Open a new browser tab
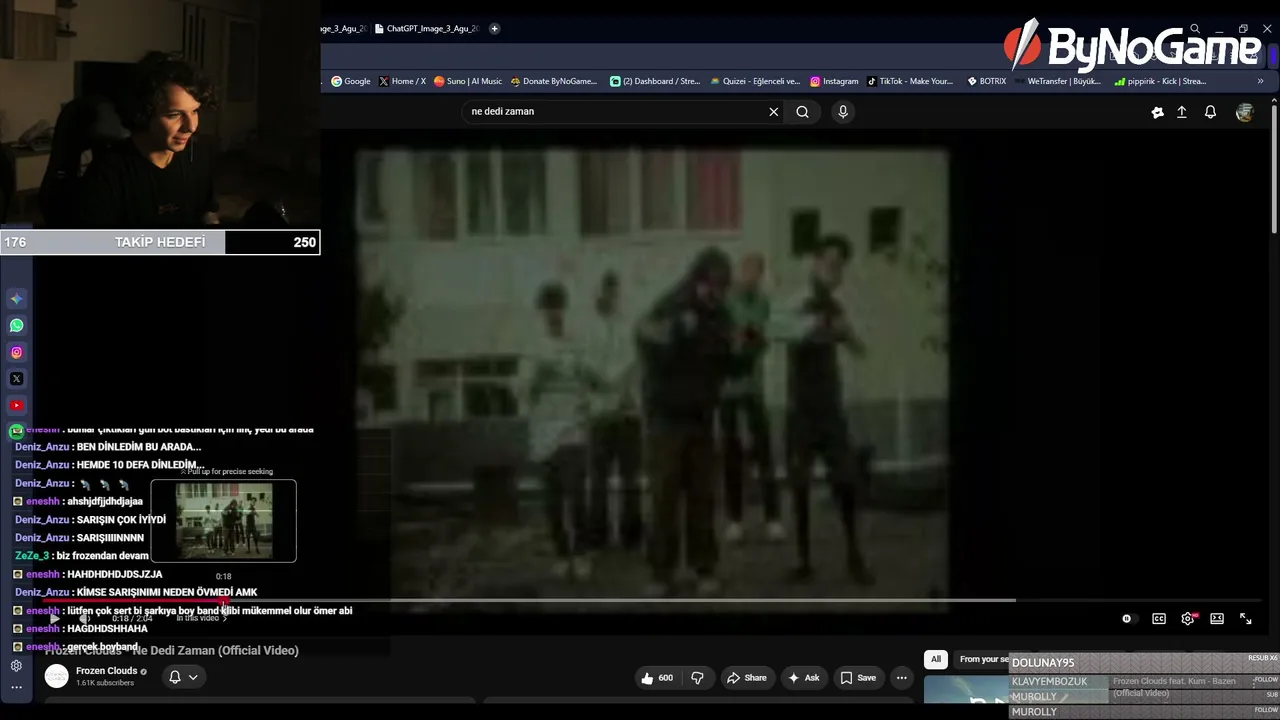Viewport: 1280px width, 720px height. (x=494, y=29)
